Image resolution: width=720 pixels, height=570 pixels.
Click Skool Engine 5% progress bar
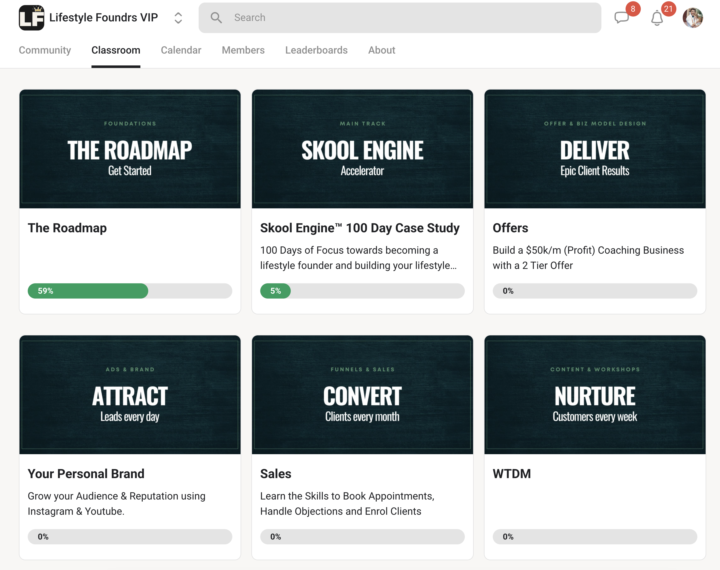tap(362, 291)
